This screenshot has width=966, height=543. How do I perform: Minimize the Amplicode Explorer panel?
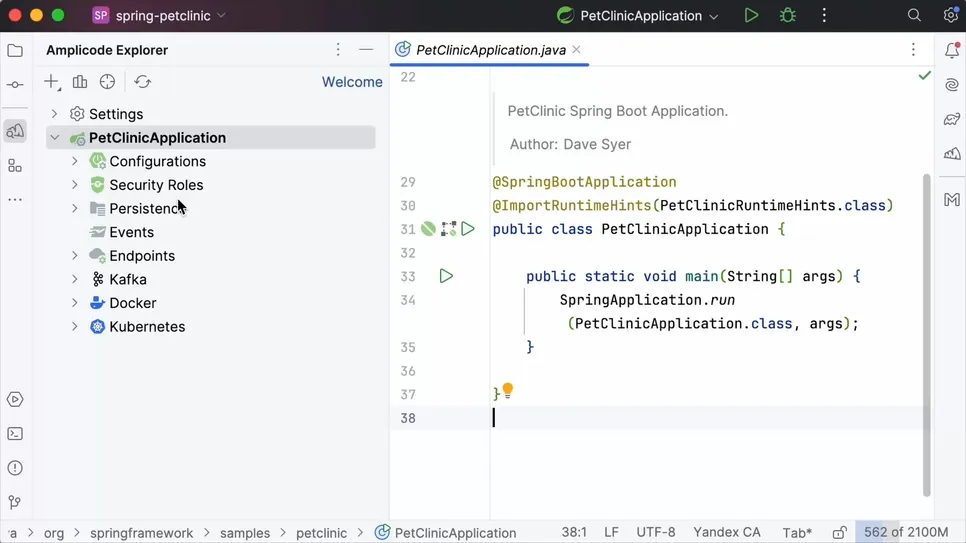pos(366,50)
